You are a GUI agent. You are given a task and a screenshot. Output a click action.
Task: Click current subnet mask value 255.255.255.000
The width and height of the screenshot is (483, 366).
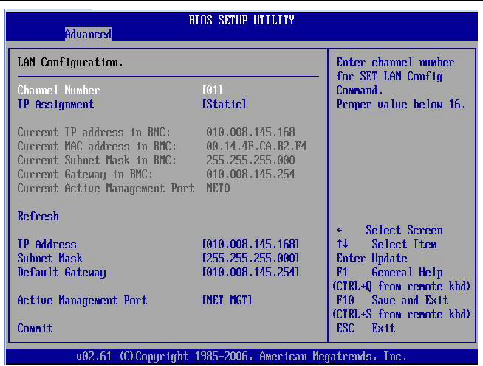(251, 160)
